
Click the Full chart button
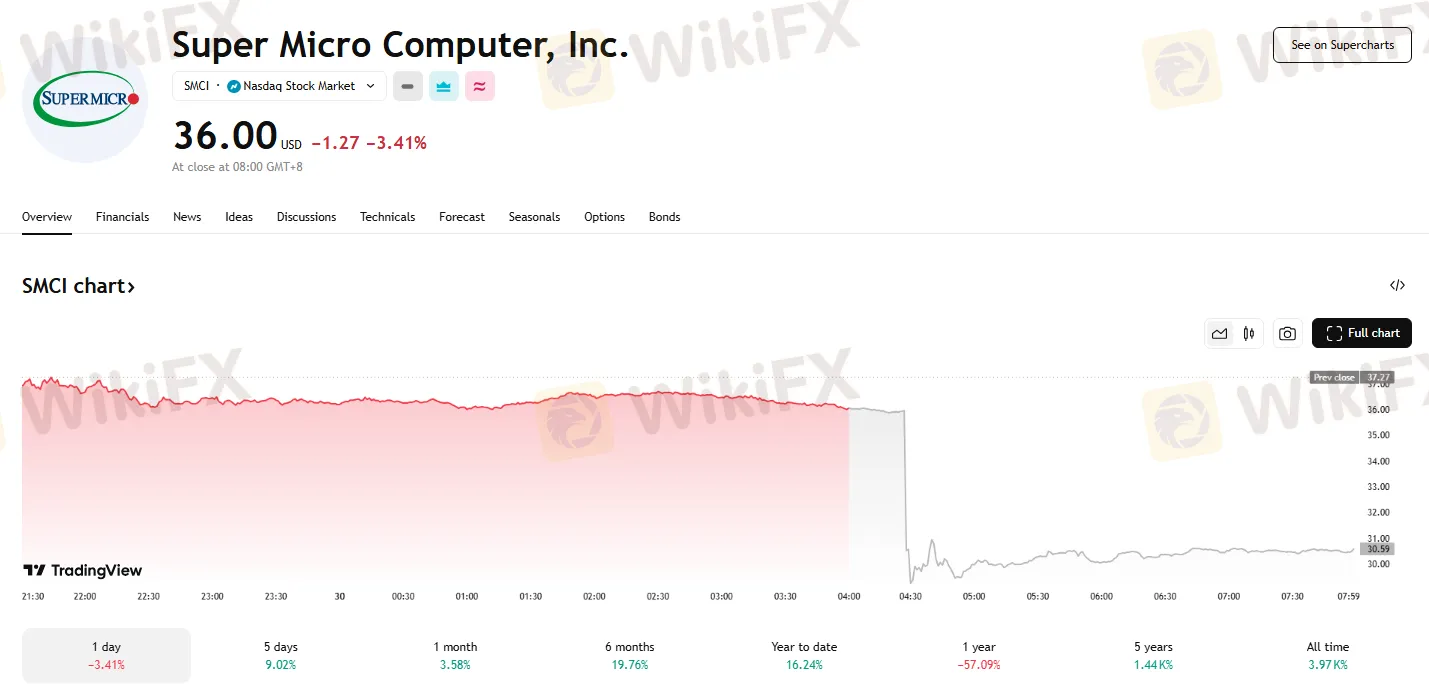1361,333
